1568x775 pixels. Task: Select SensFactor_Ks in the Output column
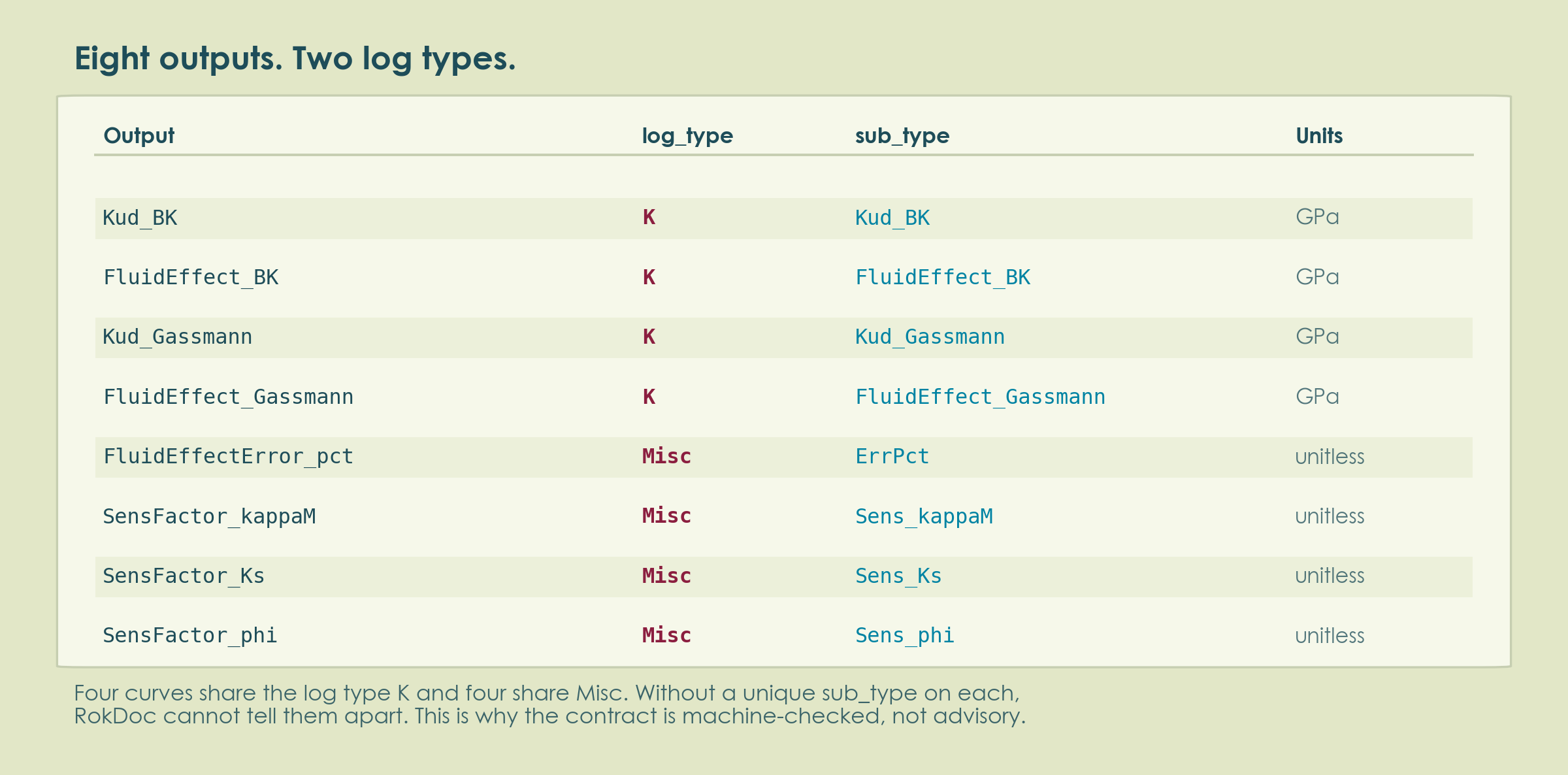pos(184,576)
